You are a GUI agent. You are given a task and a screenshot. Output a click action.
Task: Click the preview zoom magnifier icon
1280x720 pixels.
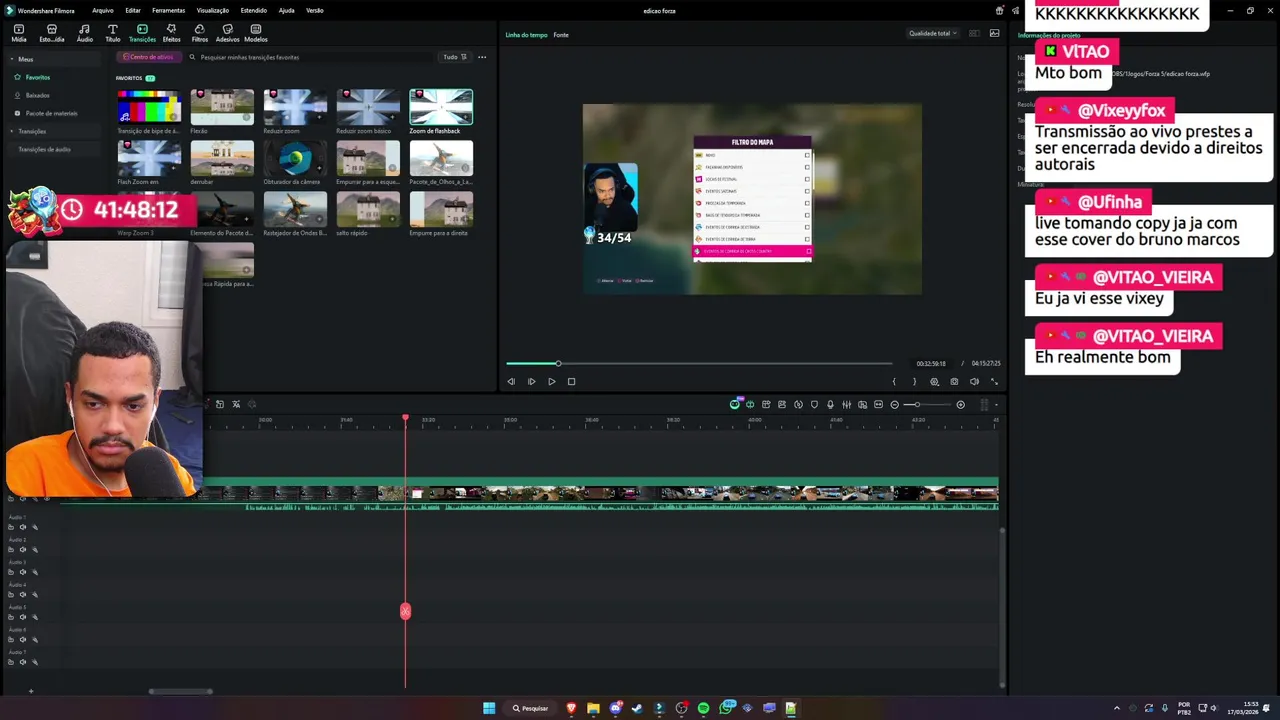pyautogui.click(x=934, y=381)
